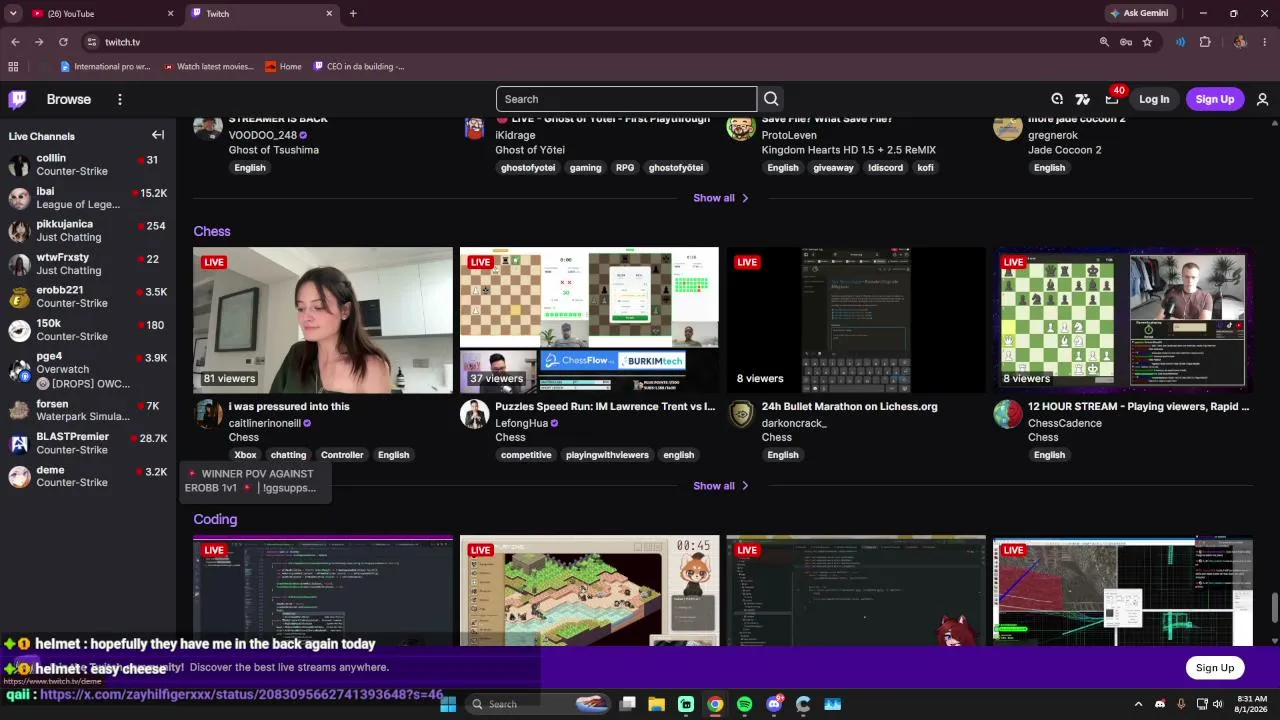Open the user account avatar menu
Viewport: 1280px width, 720px height.
tap(1262, 99)
